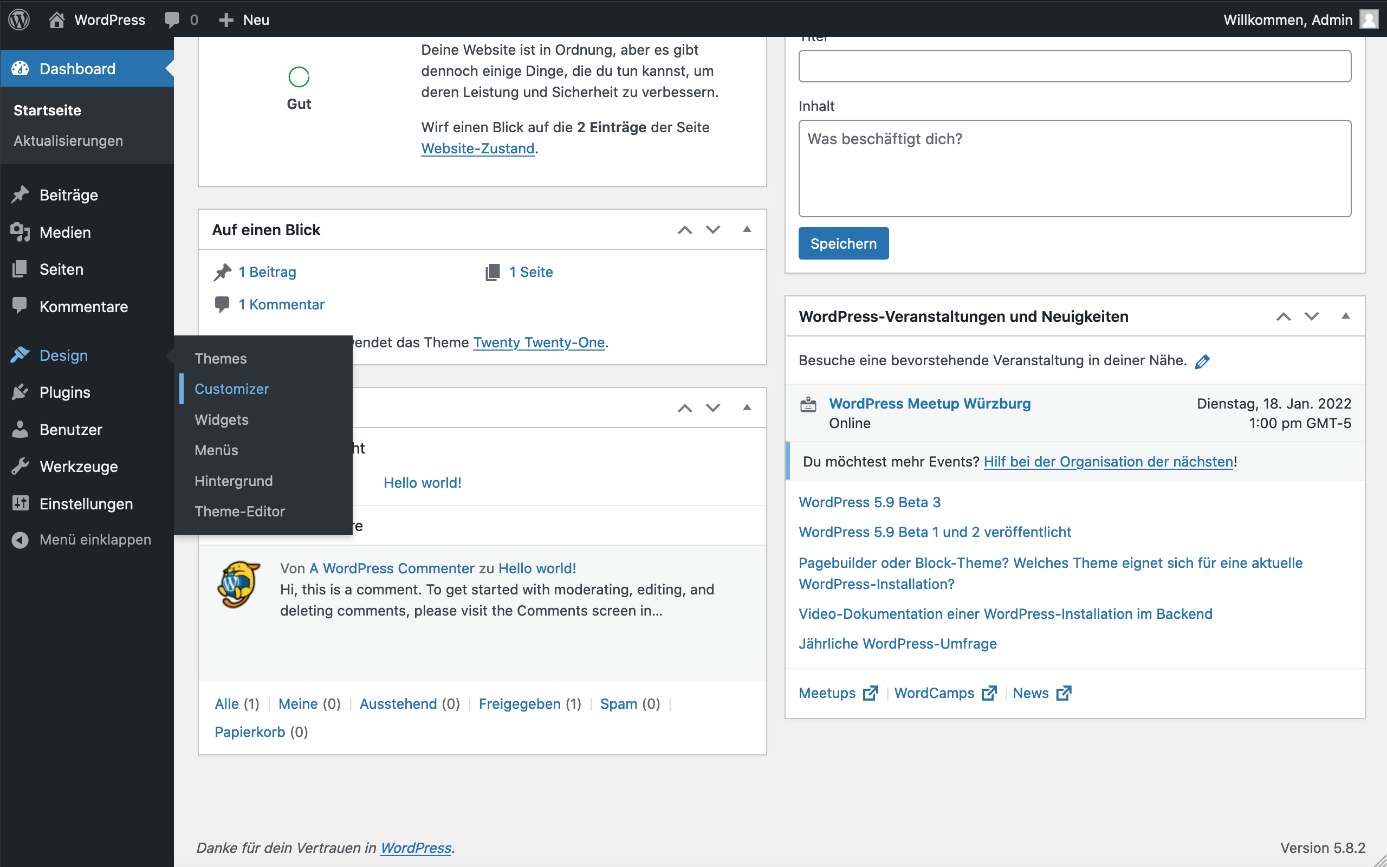
Task: Open Video-Dokumentation einer WordPress-Installation link
Action: click(1006, 614)
